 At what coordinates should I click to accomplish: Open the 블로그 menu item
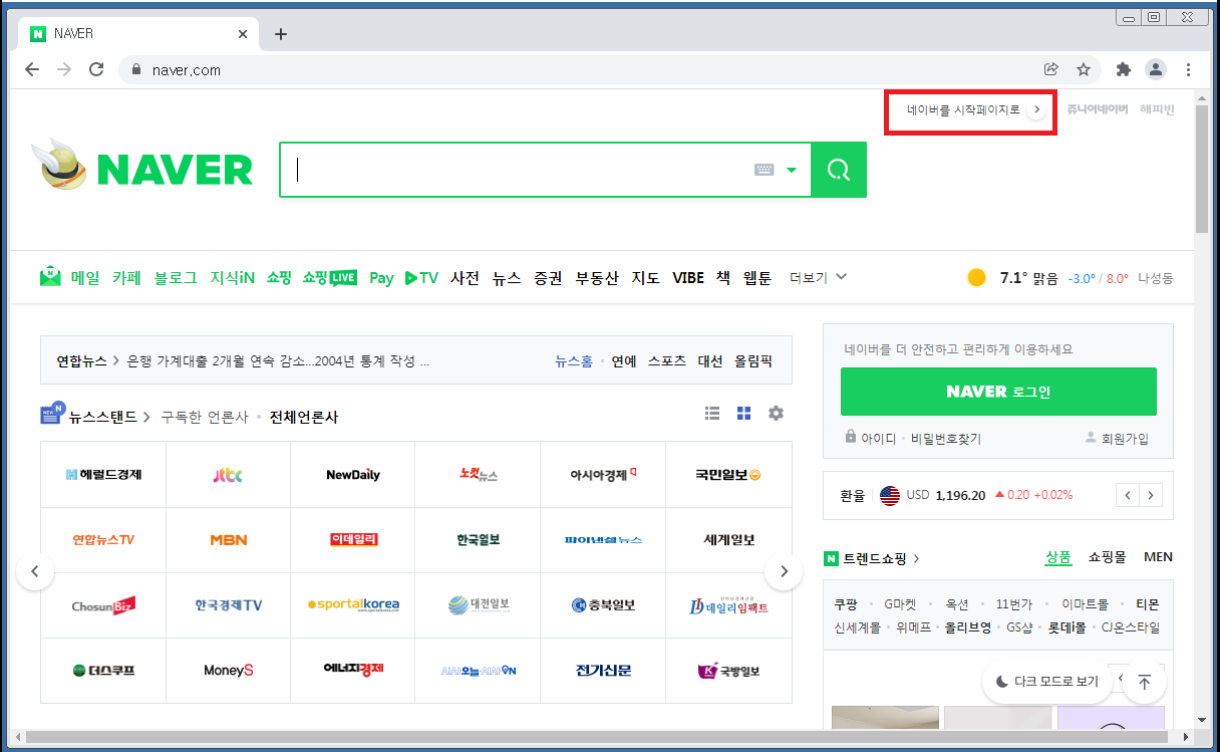[175, 278]
